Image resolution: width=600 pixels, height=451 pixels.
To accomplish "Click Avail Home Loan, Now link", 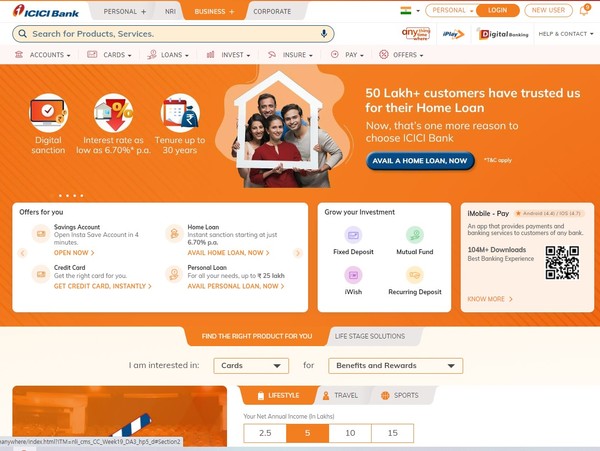I will 228,253.
